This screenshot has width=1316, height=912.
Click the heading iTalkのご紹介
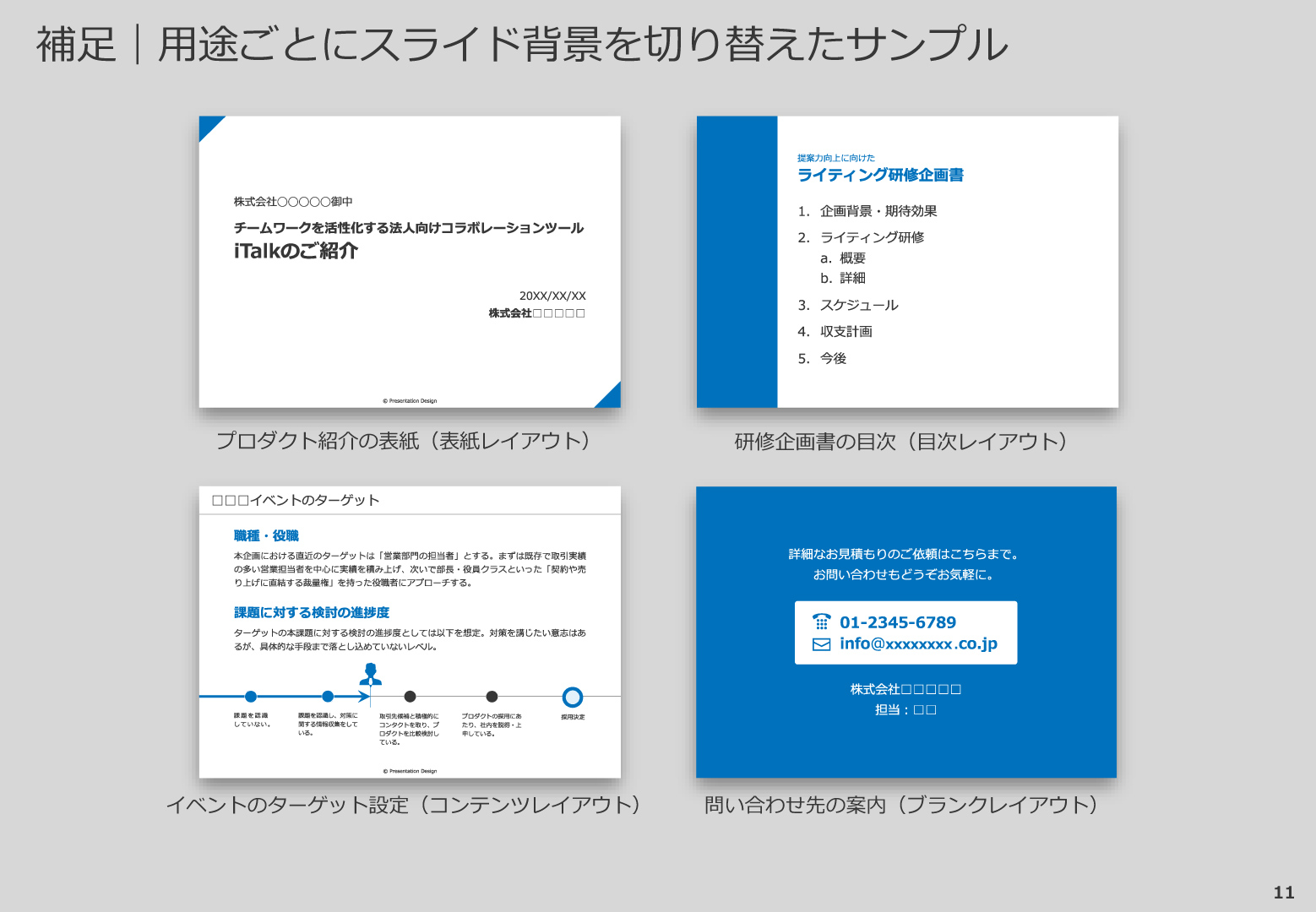[296, 251]
